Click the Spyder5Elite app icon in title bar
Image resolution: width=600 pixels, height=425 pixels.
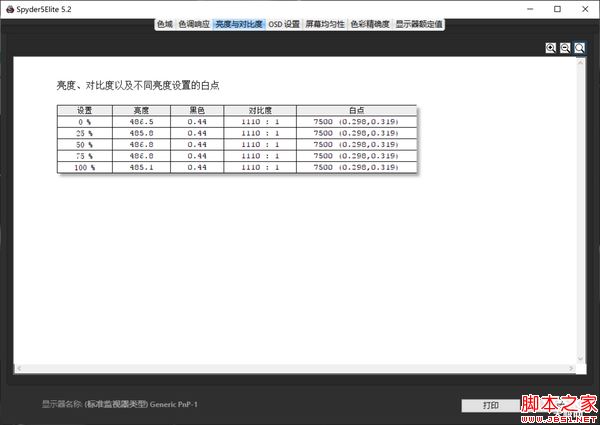[10, 9]
